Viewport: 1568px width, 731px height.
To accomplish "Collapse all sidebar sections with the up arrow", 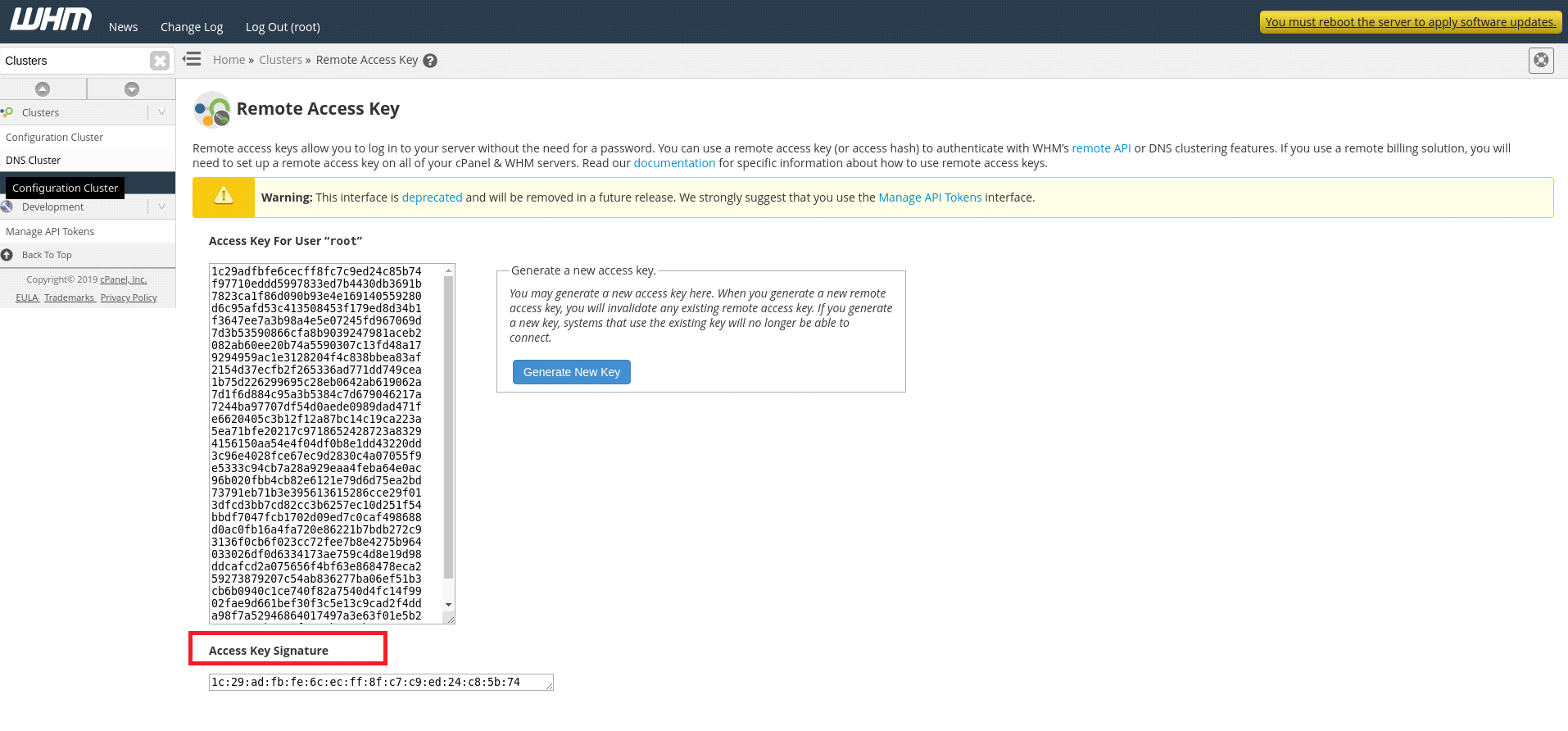I will pos(43,89).
